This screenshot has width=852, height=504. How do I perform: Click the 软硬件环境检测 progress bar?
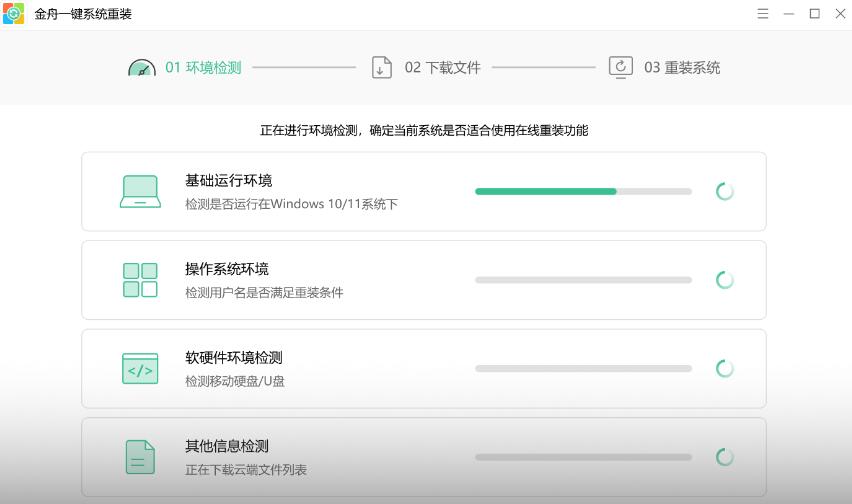pyautogui.click(x=584, y=369)
